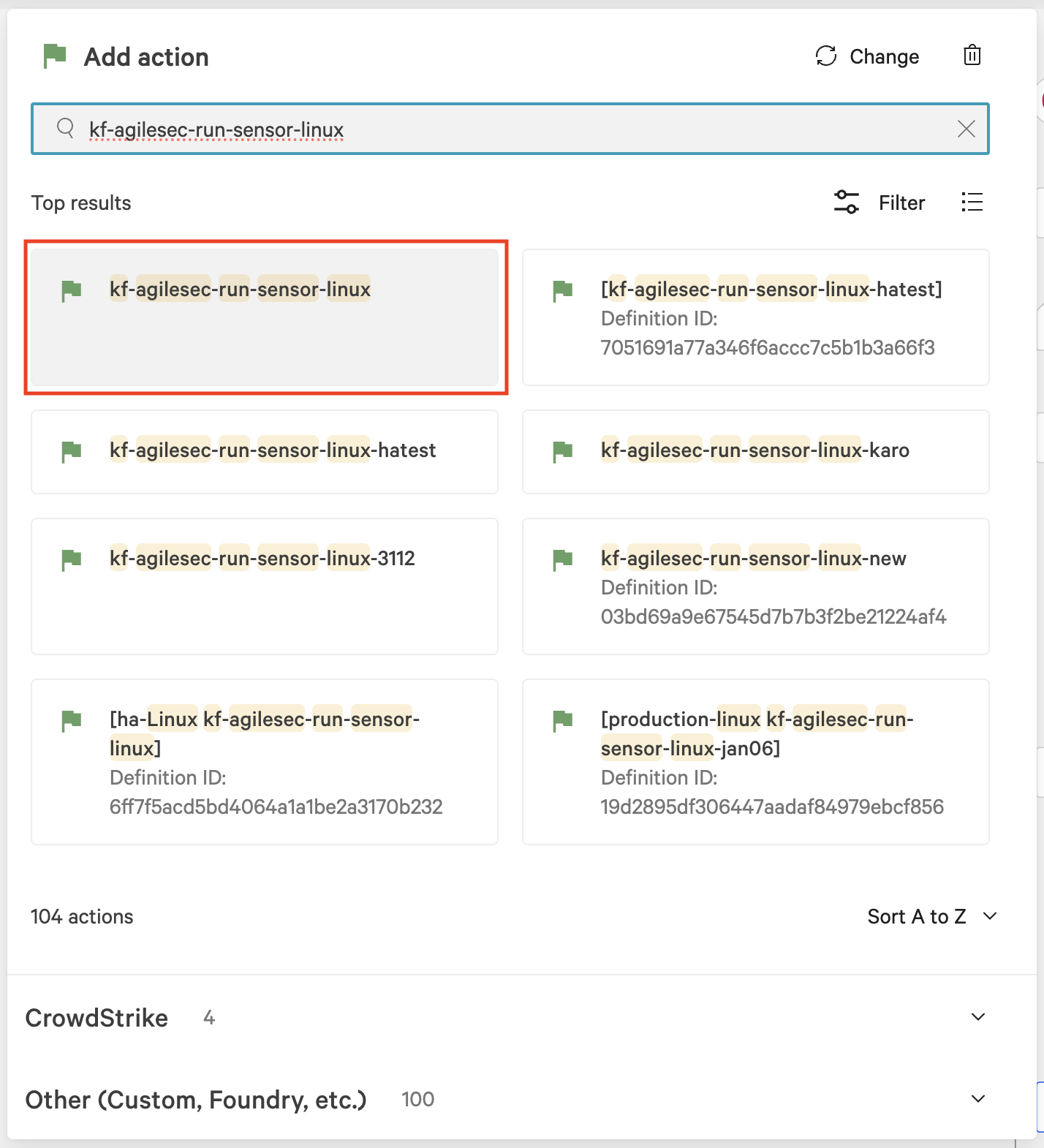This screenshot has height=1148, width=1044.
Task: Pick the kf-agilesec-run-sensor-linux-3112 action
Action: click(x=265, y=586)
